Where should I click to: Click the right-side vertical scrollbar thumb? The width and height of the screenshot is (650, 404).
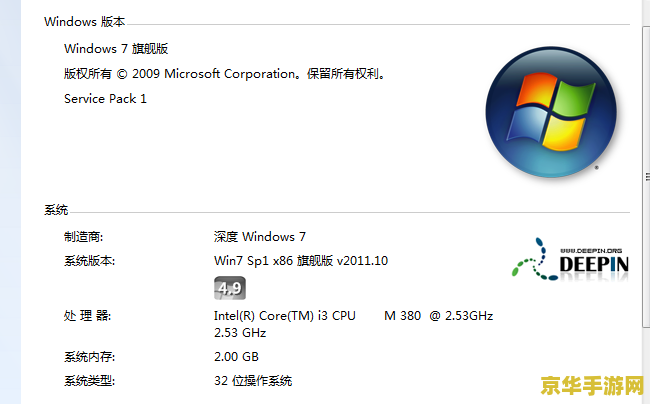click(646, 177)
